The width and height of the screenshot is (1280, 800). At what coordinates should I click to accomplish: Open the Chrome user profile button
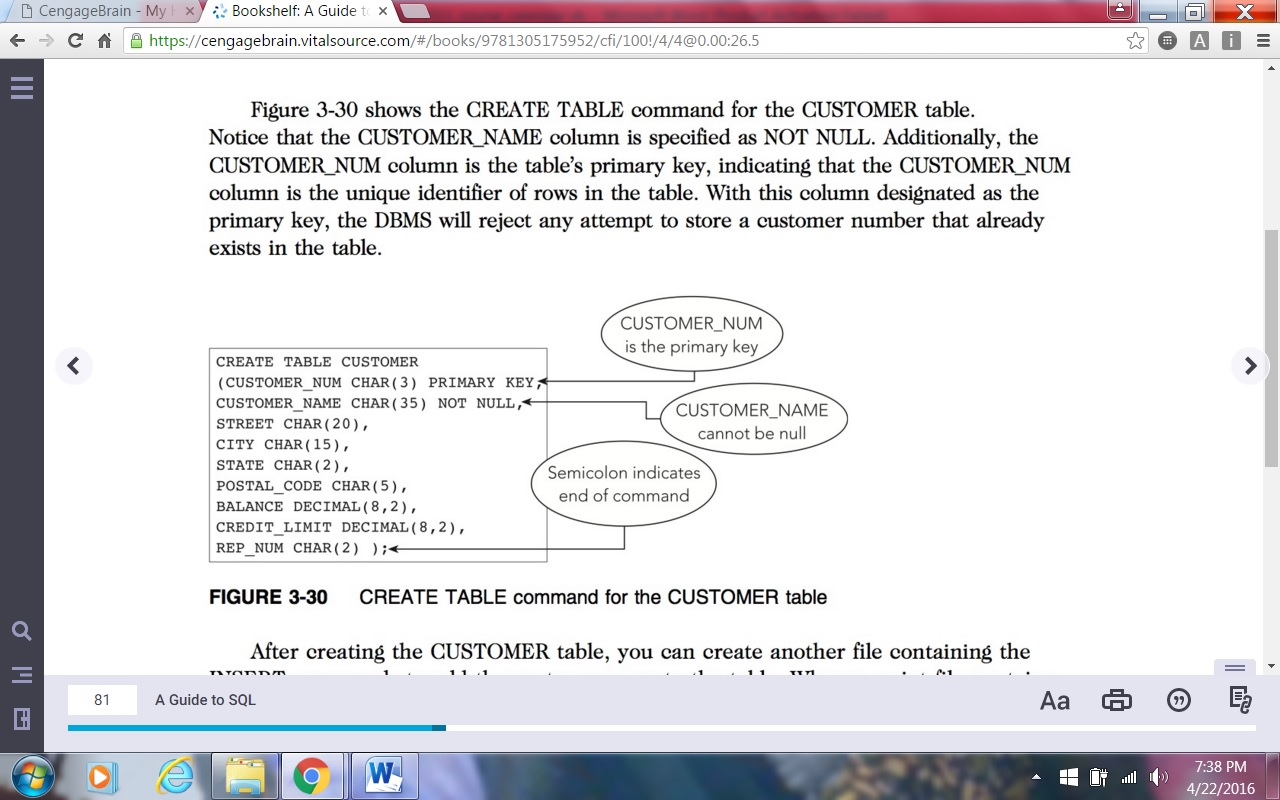[1122, 10]
